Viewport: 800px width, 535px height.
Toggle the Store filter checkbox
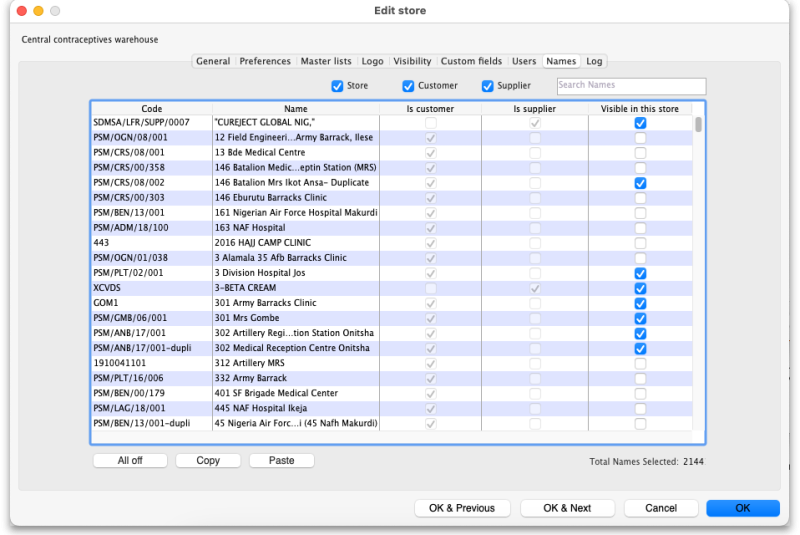337,86
